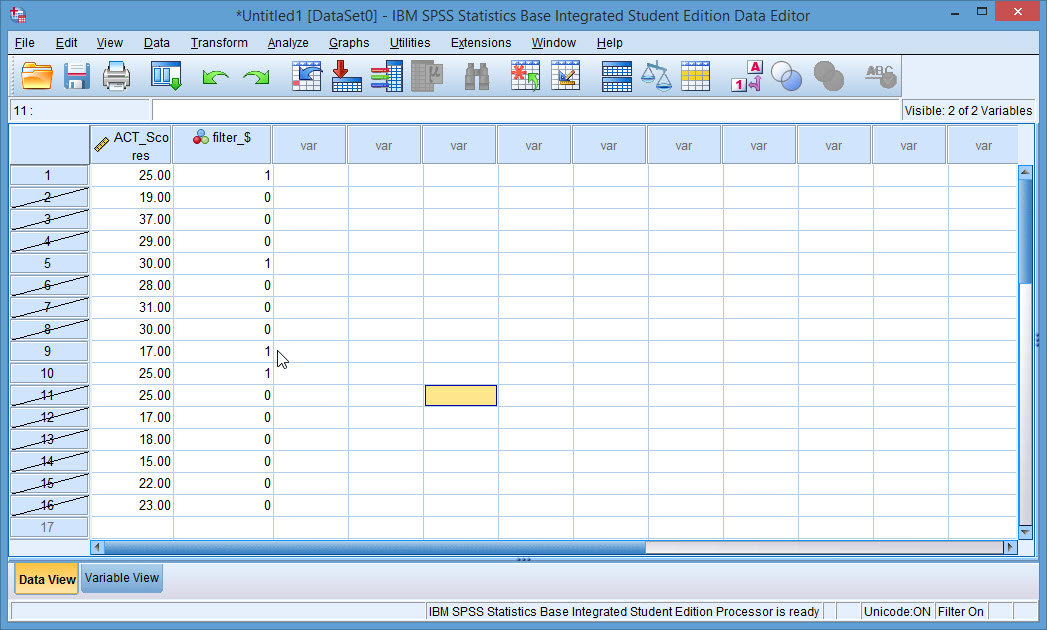Click the Unicode:ON status indicator

coord(897,611)
